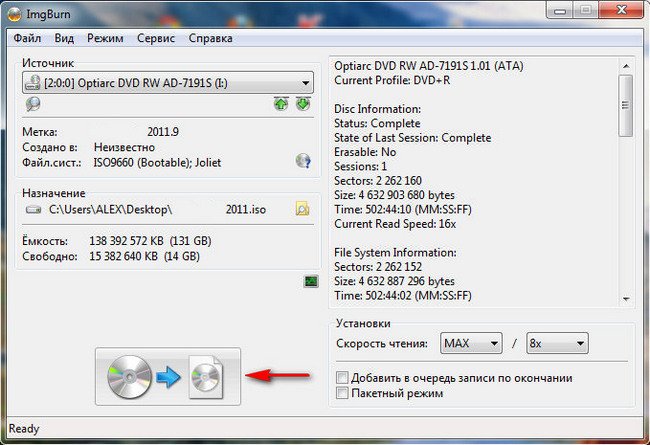The width and height of the screenshot is (650, 445).
Task: Click the Sectors: 2 262 160 line
Action: click(x=378, y=181)
